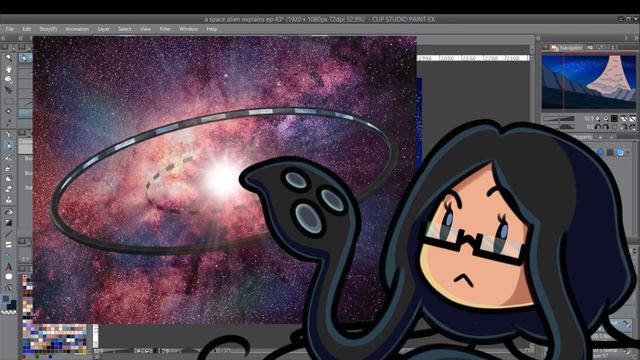640x360 pixels.
Task: Click the main drawing color chip
Action: 6,299
